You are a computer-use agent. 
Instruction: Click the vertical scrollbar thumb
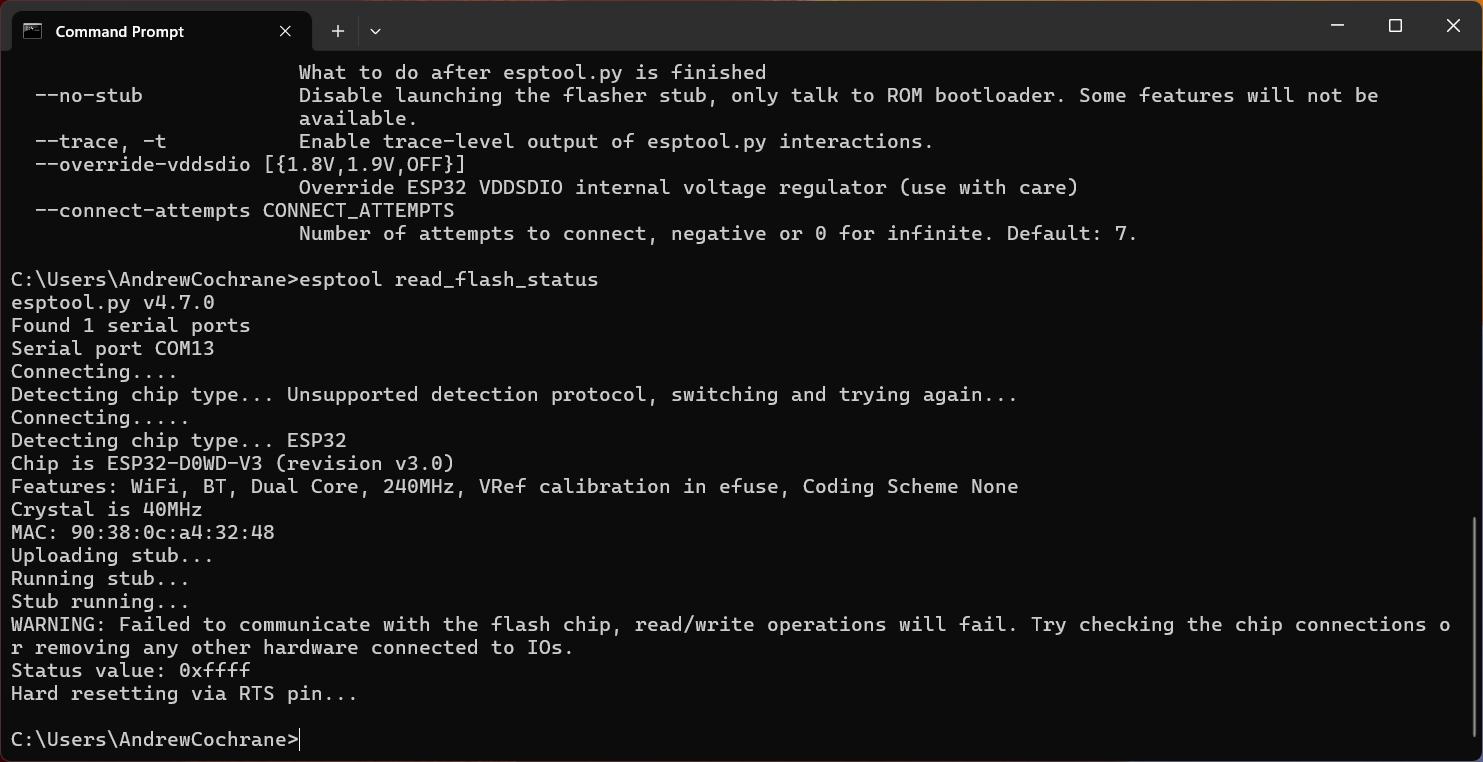click(1475, 625)
